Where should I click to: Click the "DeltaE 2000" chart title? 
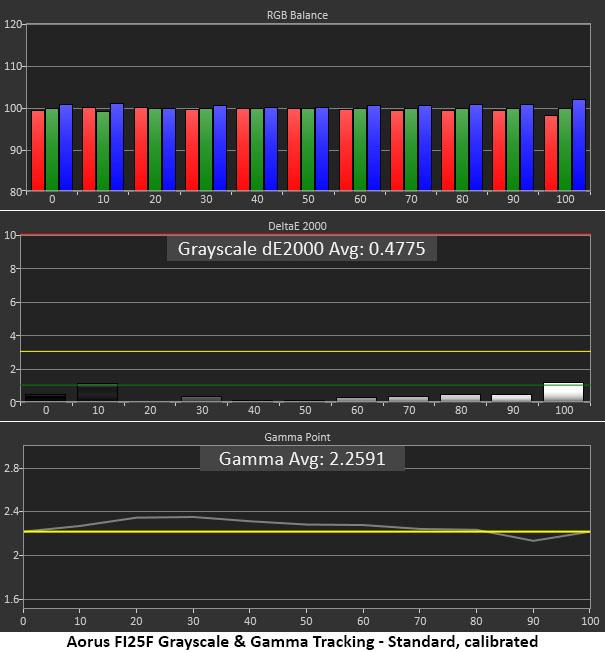(x=297, y=226)
